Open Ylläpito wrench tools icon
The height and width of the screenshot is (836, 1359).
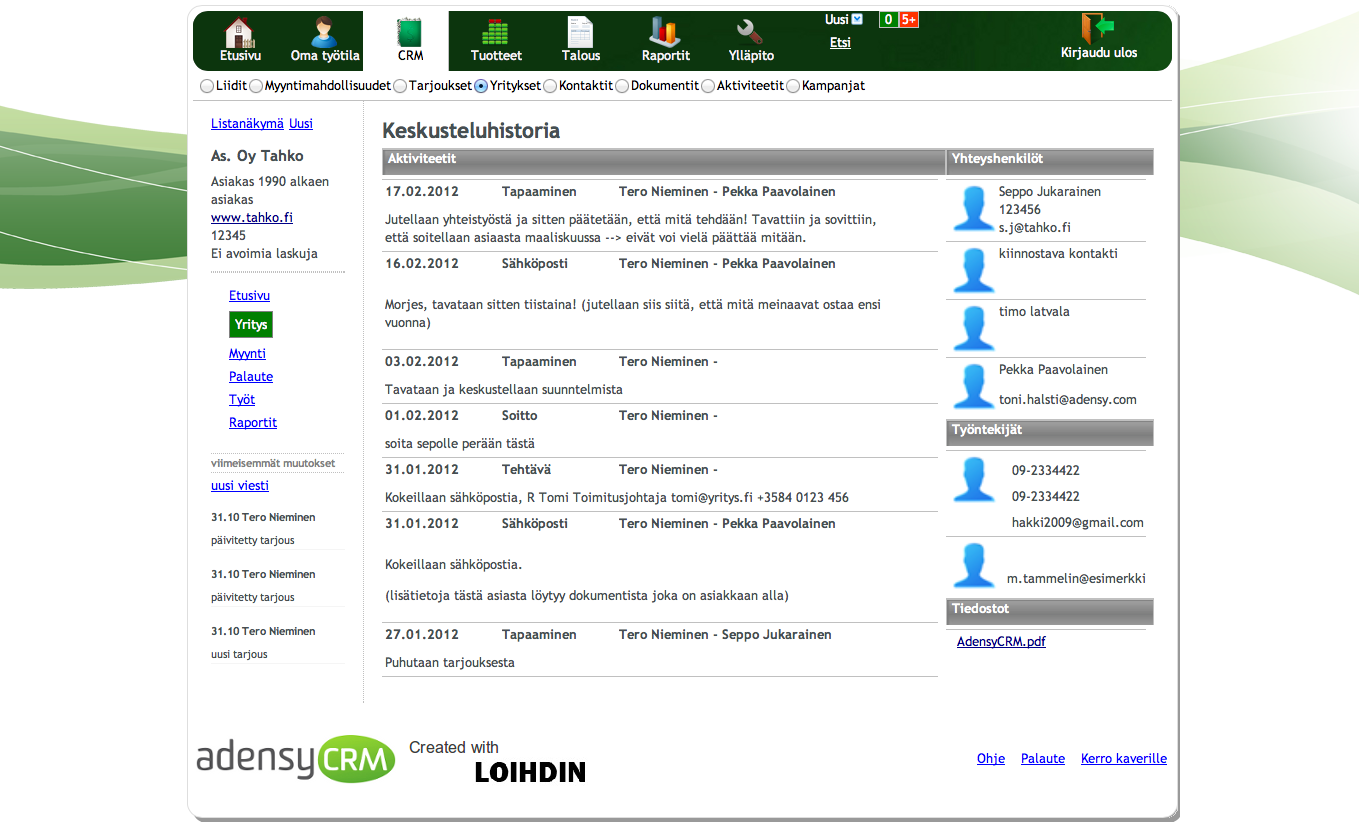(x=751, y=32)
